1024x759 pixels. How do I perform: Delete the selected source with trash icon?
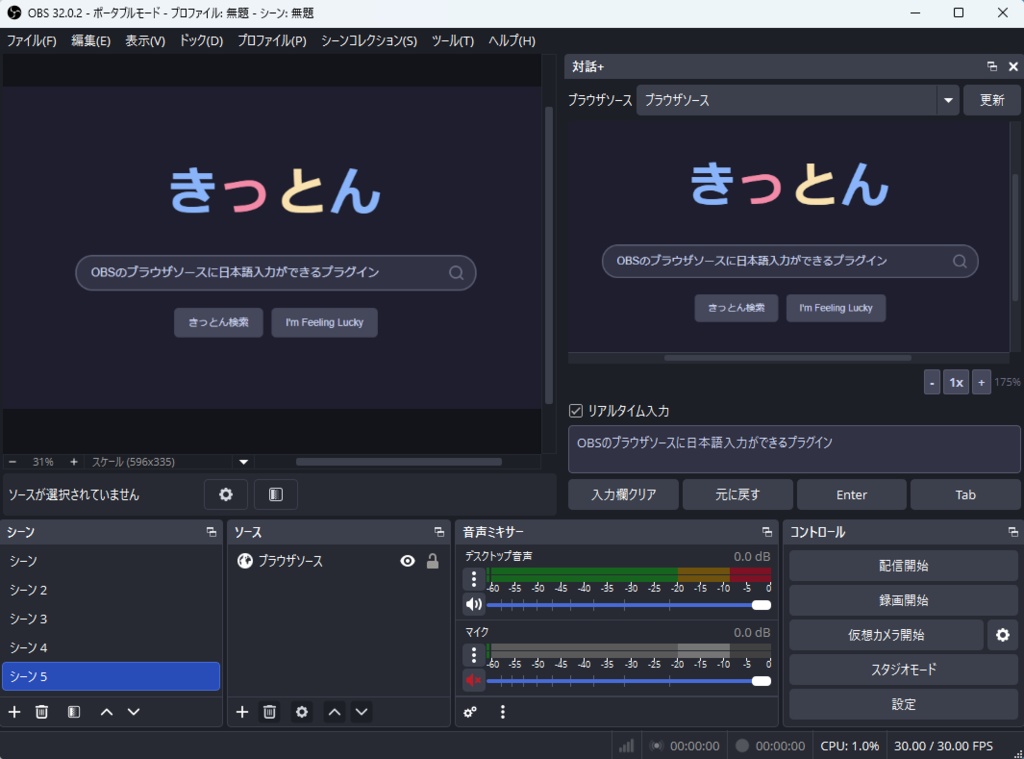[269, 711]
